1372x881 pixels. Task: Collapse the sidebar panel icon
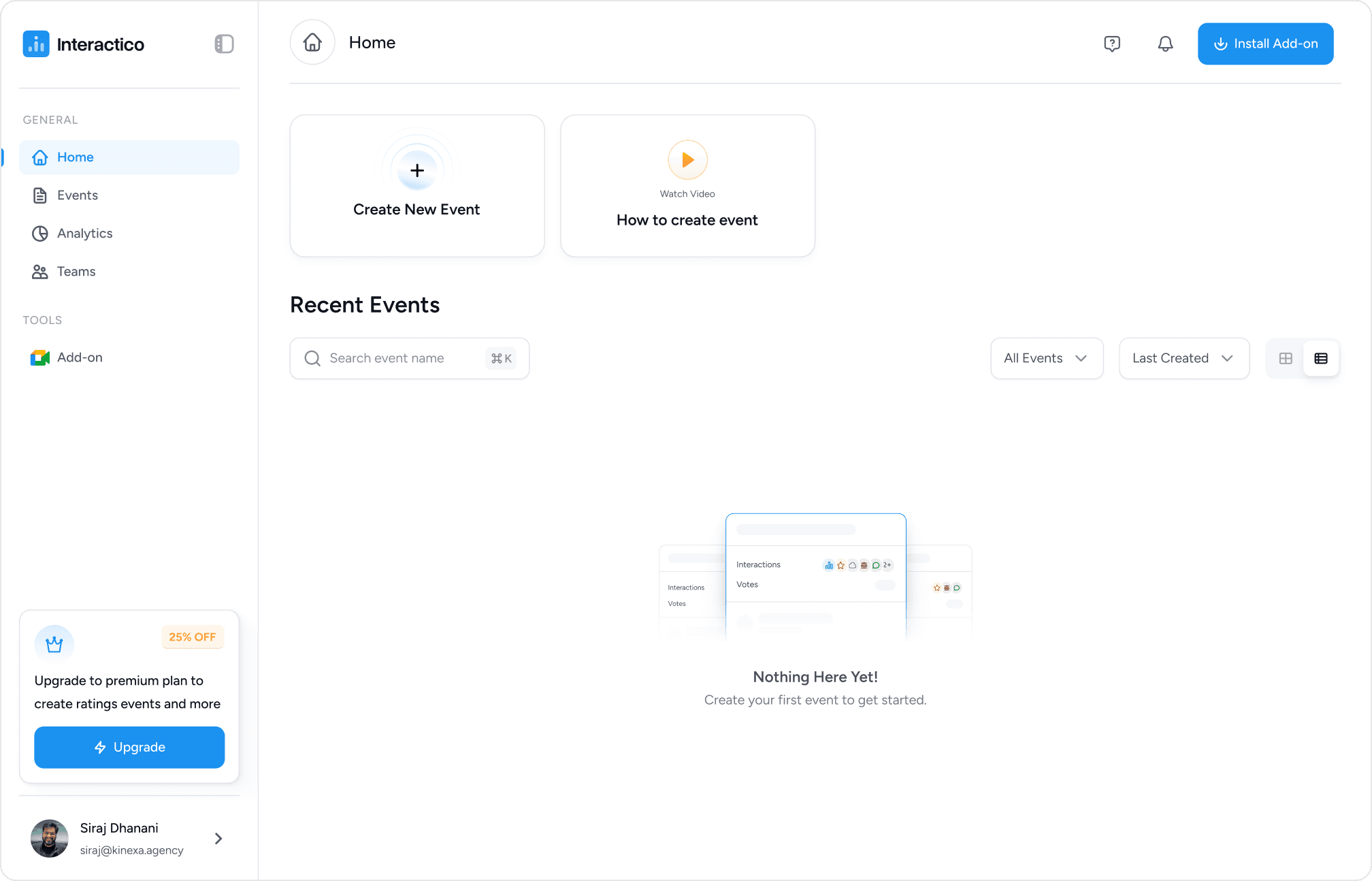tap(224, 44)
